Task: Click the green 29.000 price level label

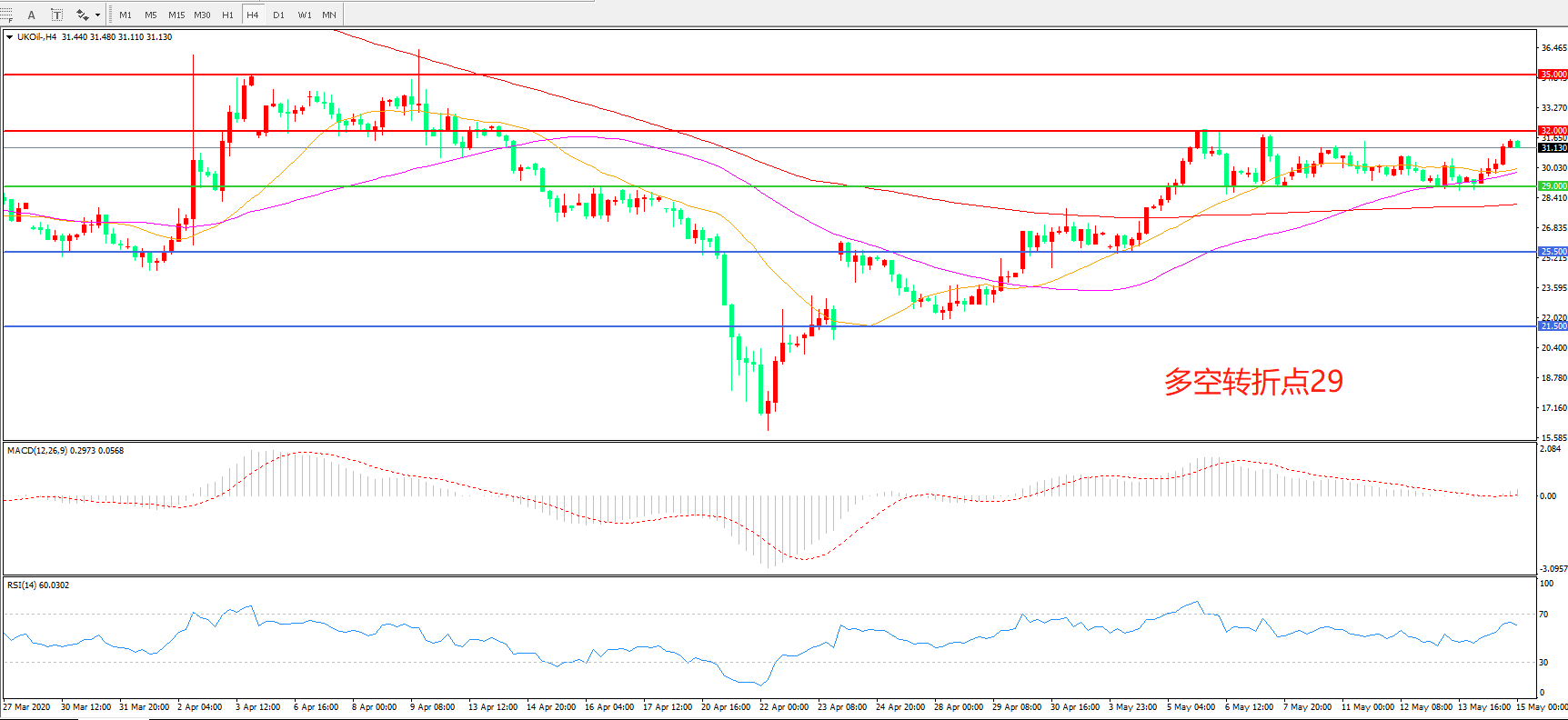Action: pyautogui.click(x=1553, y=186)
